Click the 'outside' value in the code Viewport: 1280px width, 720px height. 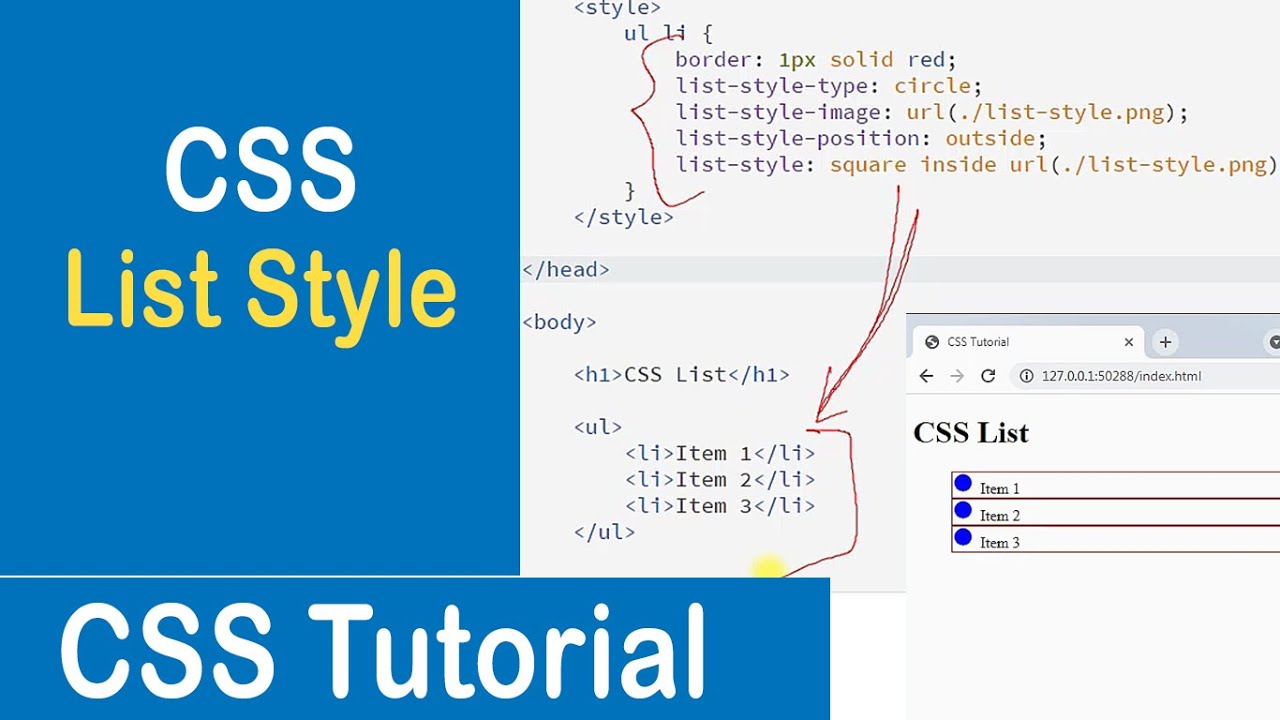990,138
